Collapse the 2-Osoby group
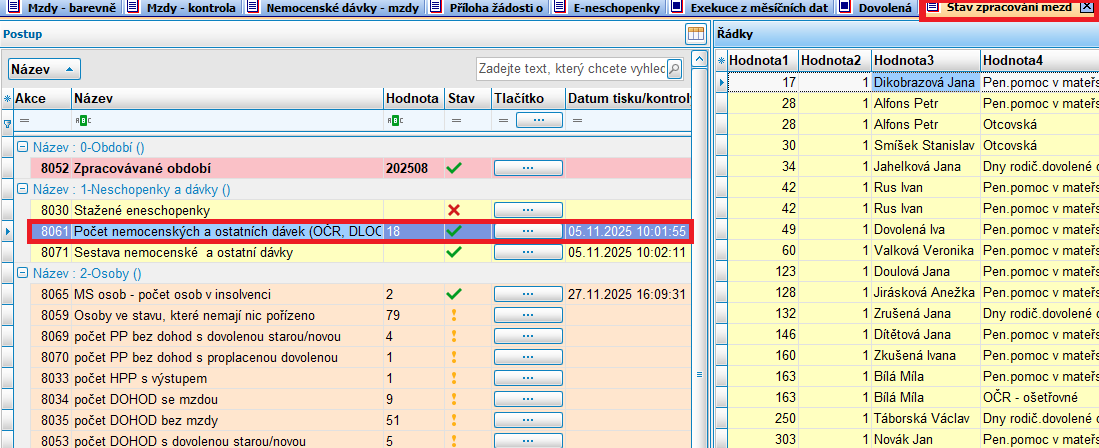Image resolution: width=1099 pixels, height=448 pixels. [22, 273]
